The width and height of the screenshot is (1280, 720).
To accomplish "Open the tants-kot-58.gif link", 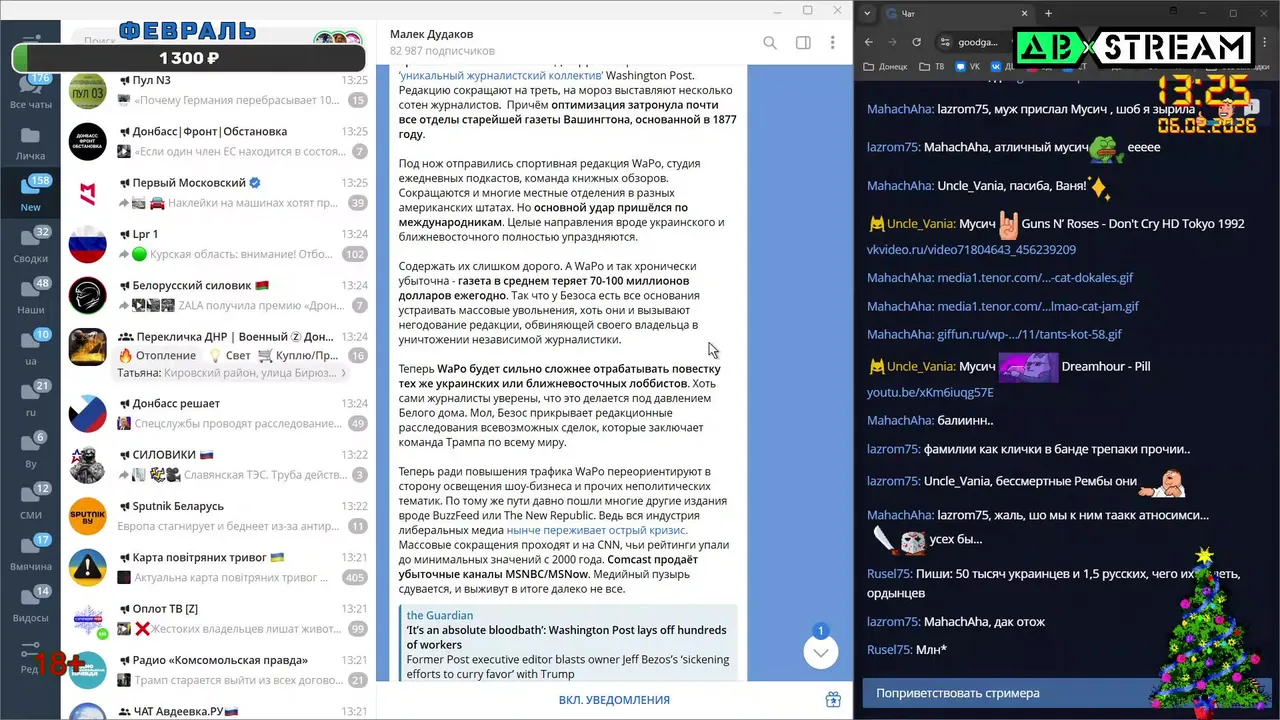I will (1029, 334).
